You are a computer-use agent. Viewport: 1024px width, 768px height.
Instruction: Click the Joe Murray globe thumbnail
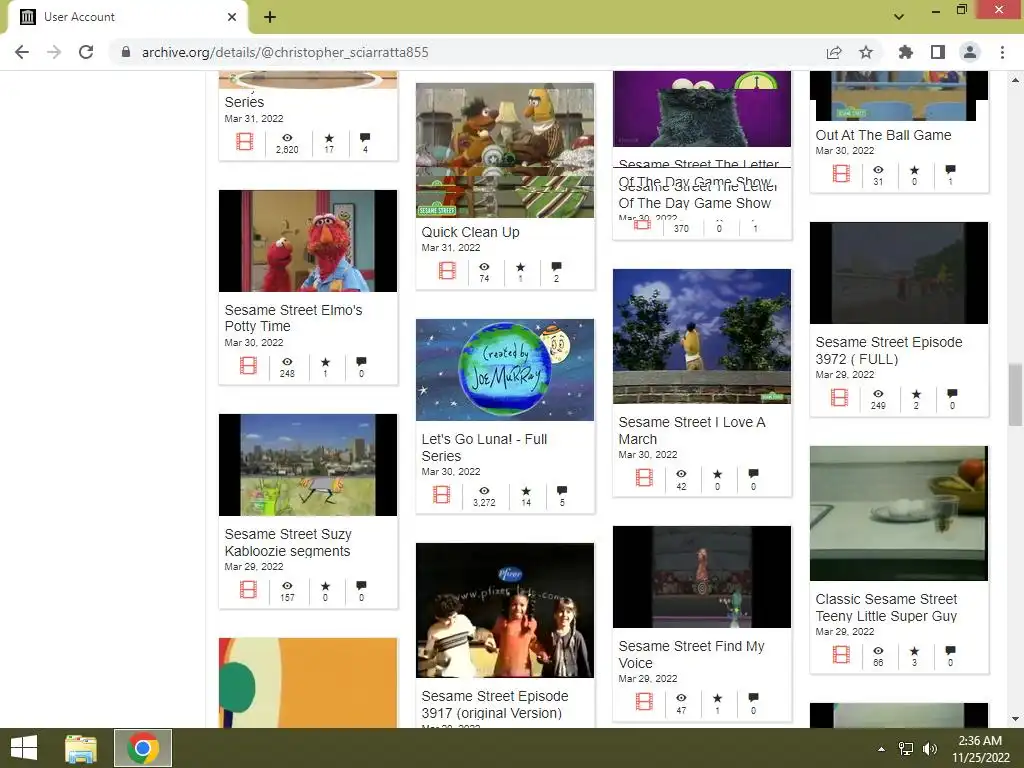pos(505,370)
